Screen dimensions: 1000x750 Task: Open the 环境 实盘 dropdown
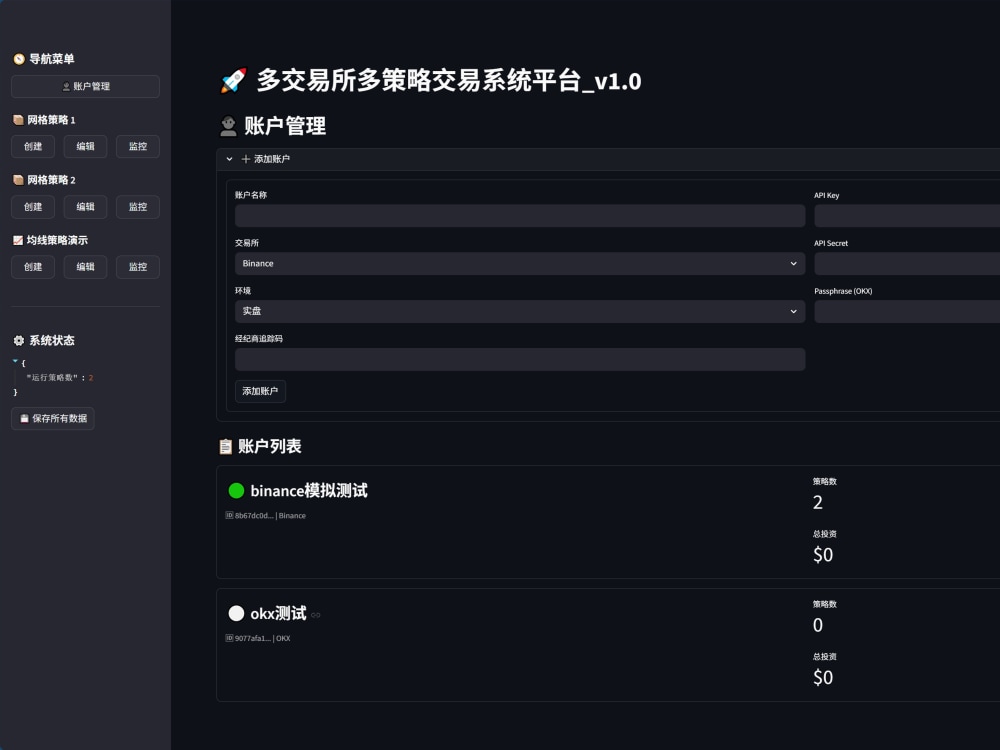point(520,311)
